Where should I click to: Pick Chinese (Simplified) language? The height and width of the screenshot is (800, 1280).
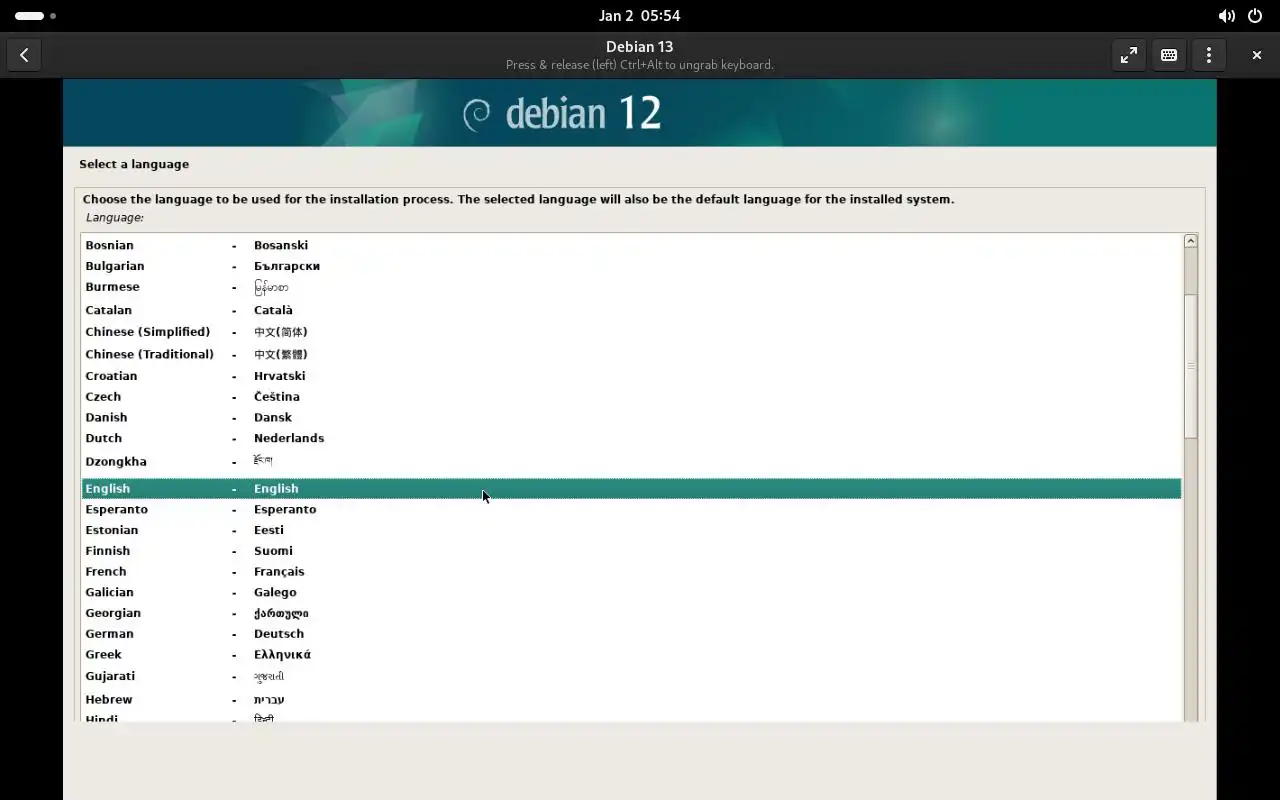click(631, 332)
